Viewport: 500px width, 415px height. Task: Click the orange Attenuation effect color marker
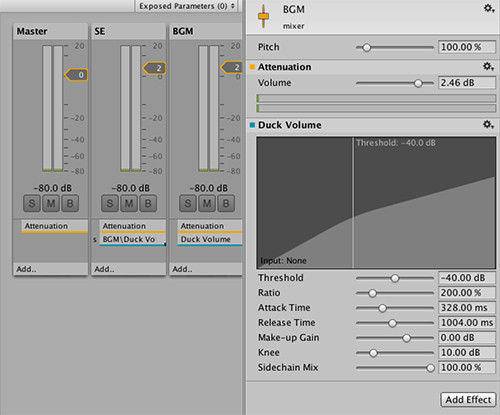point(252,67)
